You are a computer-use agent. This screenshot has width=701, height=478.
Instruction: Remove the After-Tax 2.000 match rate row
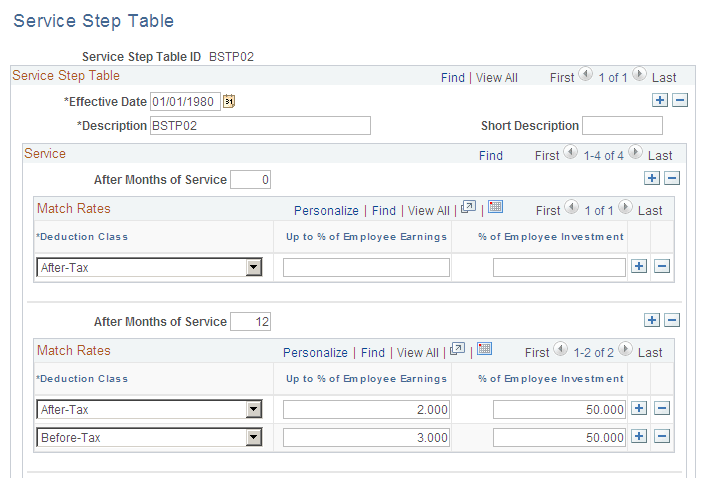(x=661, y=409)
